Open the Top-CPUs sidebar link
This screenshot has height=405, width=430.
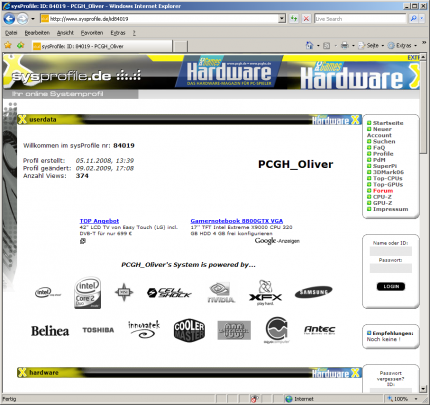click(x=388, y=178)
